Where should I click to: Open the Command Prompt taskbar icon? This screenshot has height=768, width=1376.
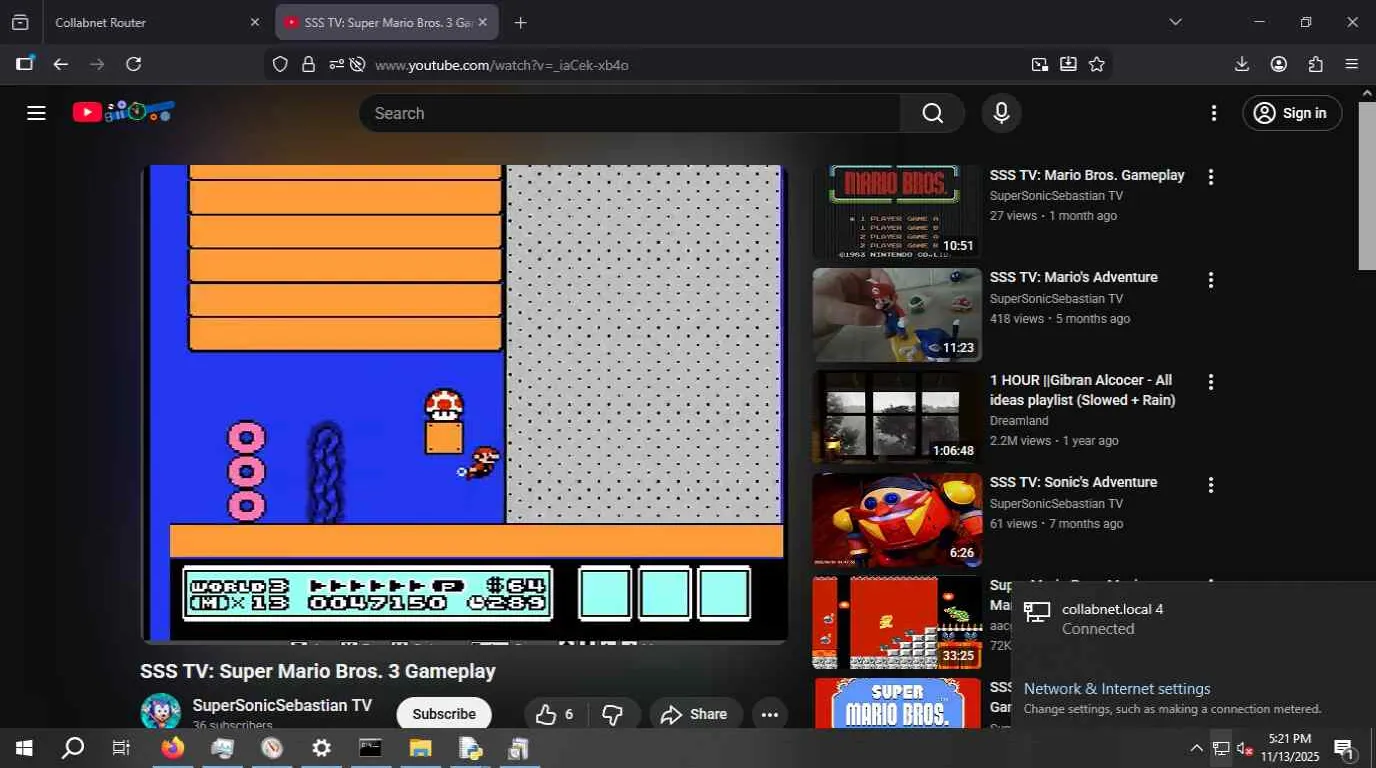pos(370,748)
